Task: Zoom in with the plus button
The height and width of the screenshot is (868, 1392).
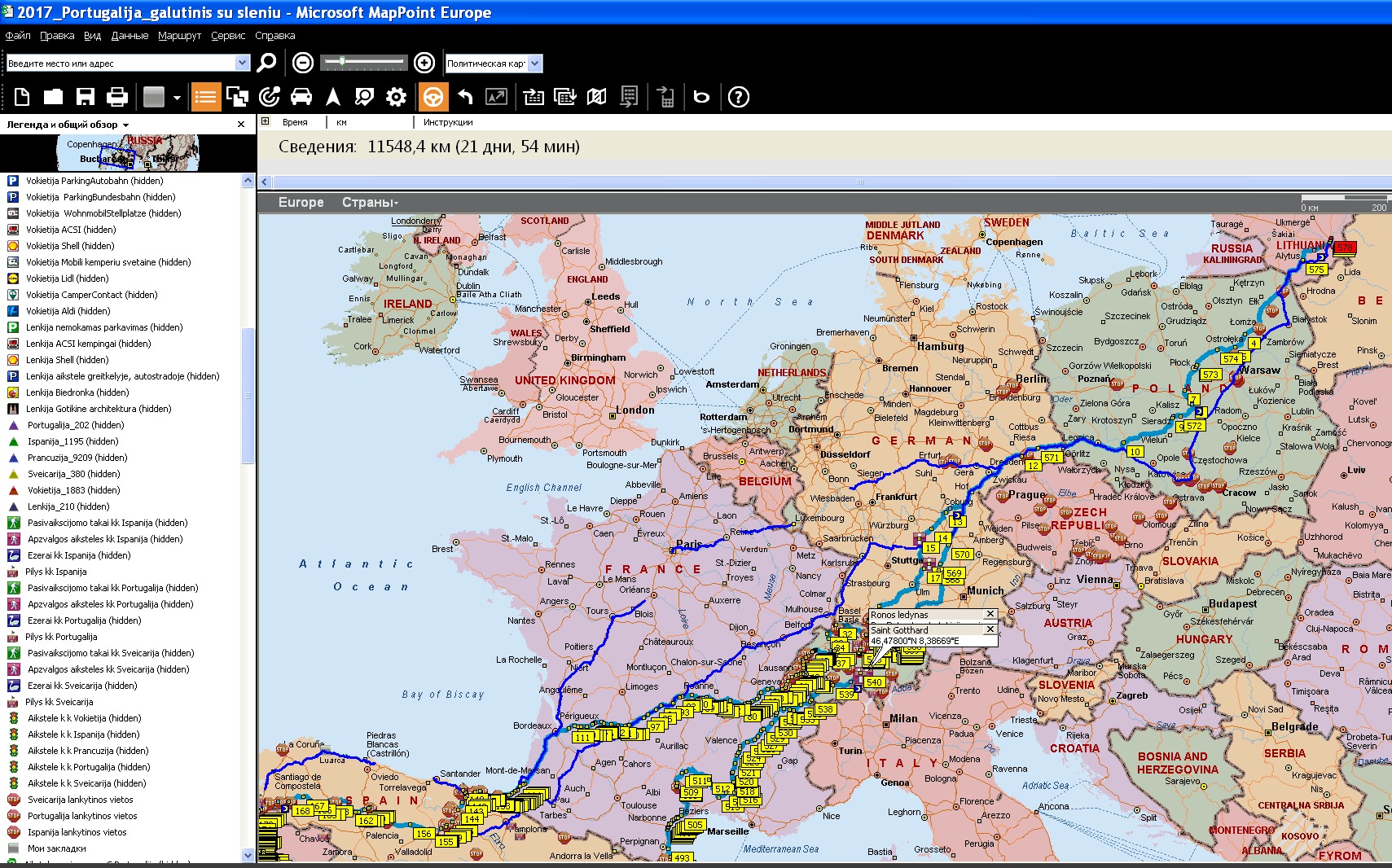Action: point(424,63)
